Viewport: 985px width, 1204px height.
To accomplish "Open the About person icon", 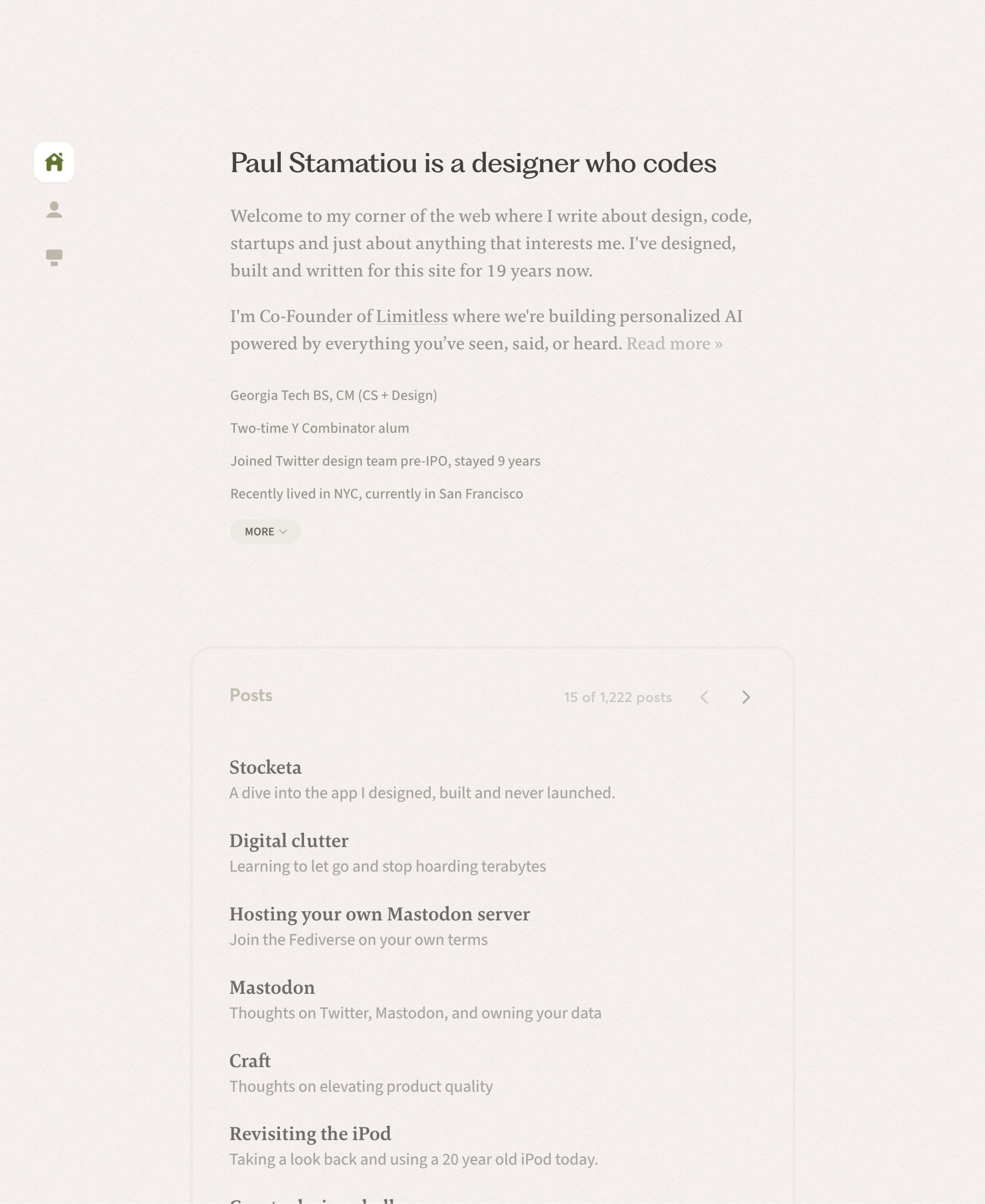I will pyautogui.click(x=54, y=210).
